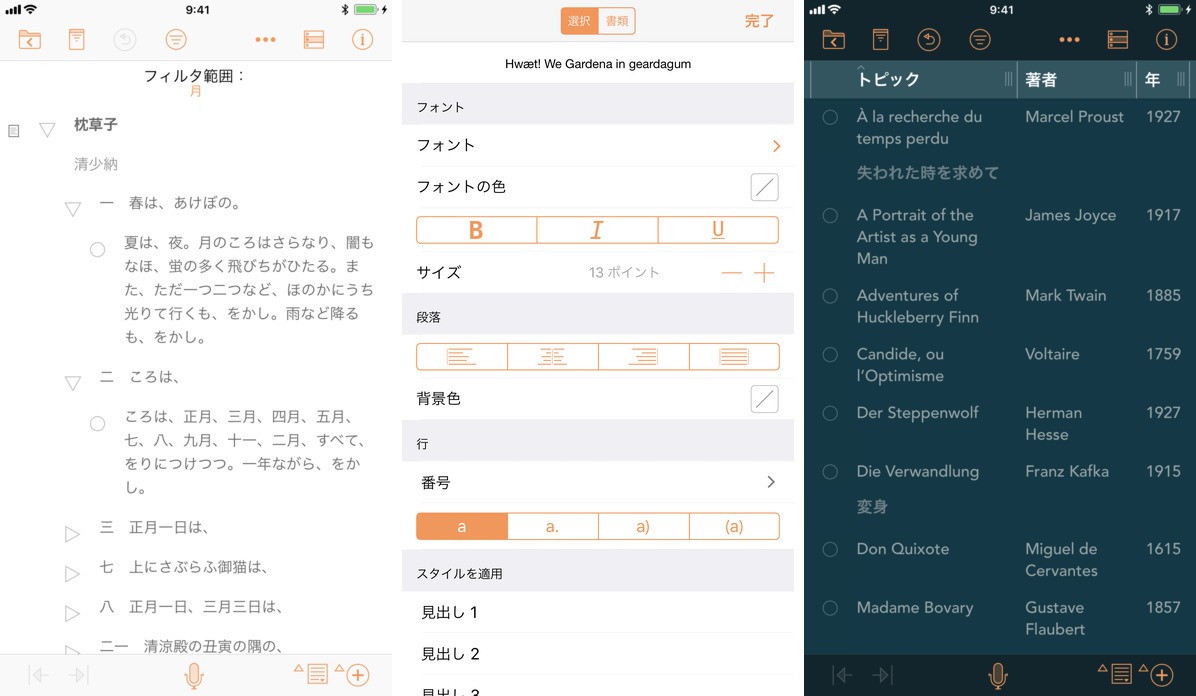Tap the indent icon in dark screen bottom bar
1196x696 pixels.
point(883,675)
